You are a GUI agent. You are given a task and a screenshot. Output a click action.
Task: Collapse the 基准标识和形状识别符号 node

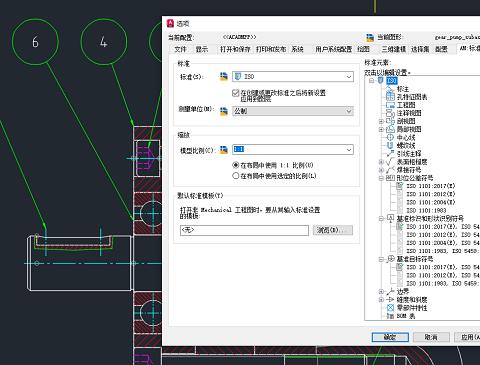click(x=381, y=218)
